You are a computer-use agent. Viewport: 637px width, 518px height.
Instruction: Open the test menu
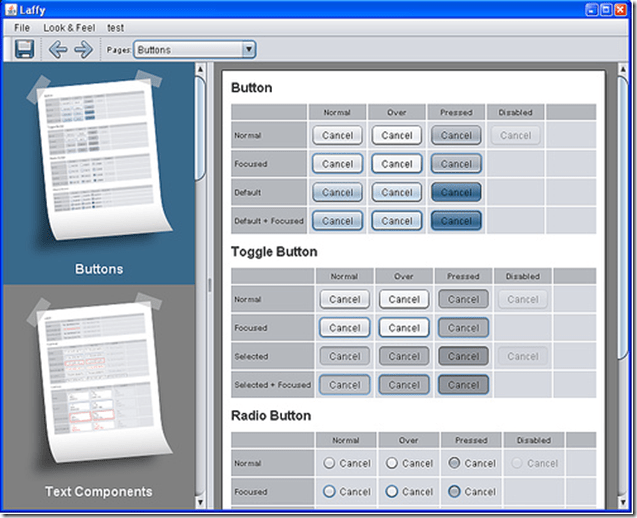(x=115, y=27)
